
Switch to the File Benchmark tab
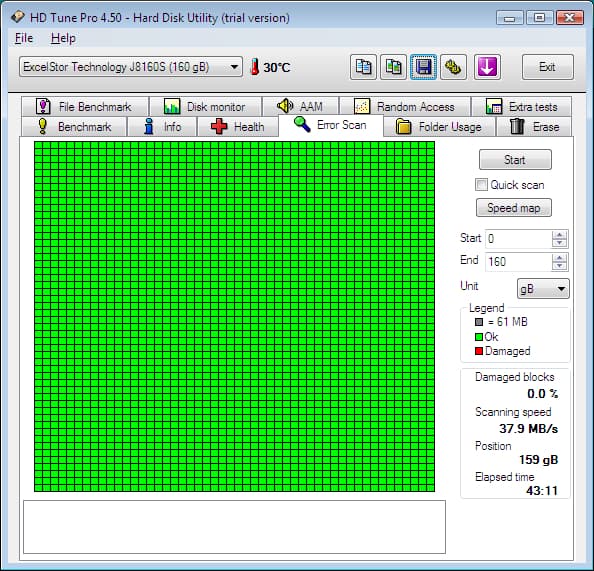[x=85, y=106]
